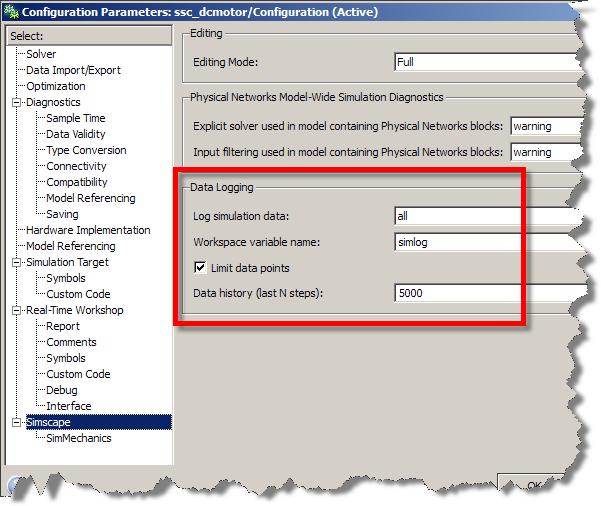Select the Optimization tree item
This screenshot has width=601, height=506.
tap(56, 86)
